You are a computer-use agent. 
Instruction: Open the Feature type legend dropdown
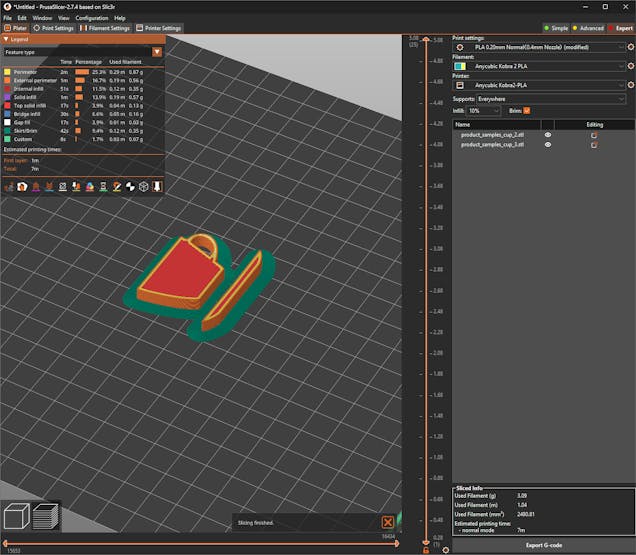(x=157, y=51)
